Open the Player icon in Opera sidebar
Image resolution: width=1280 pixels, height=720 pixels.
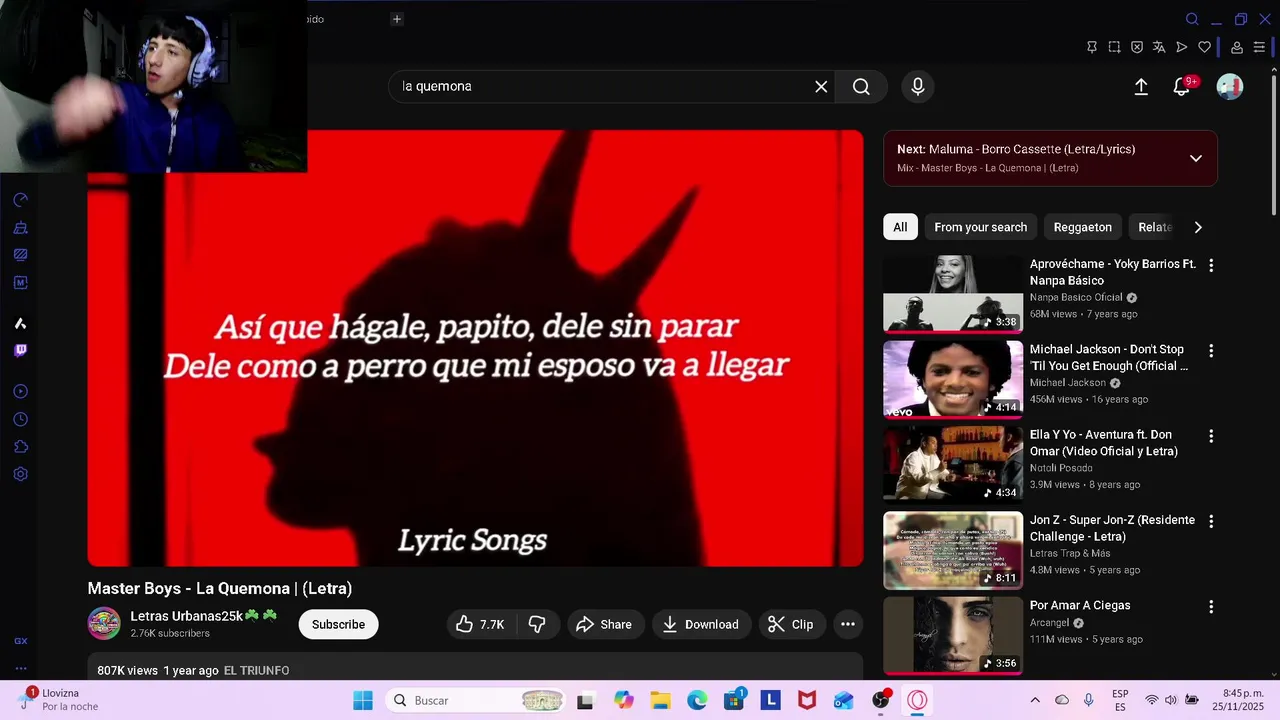point(20,391)
